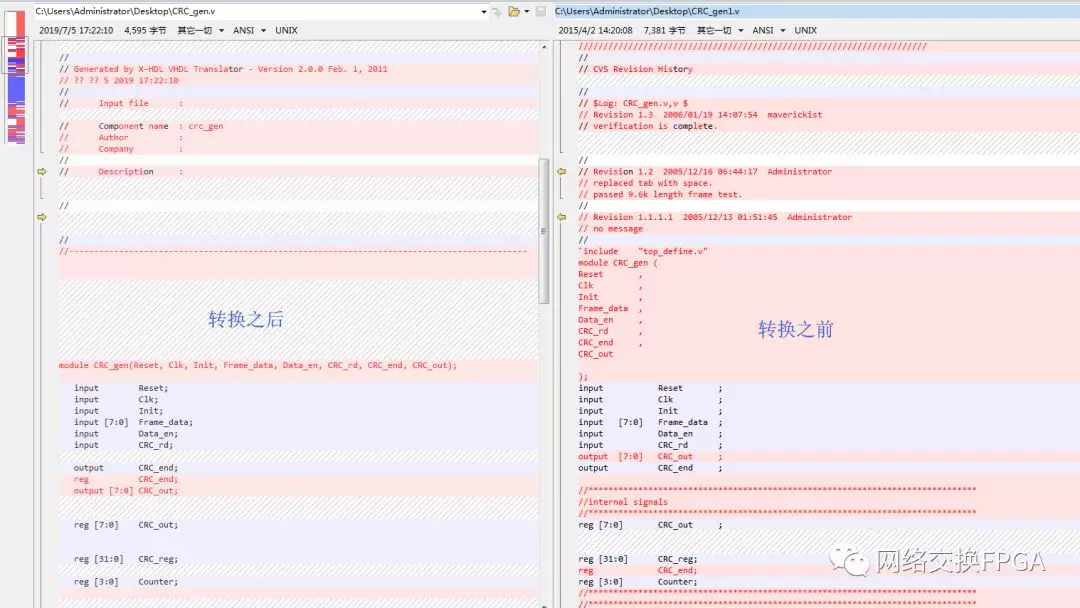Click the 'Generated by X-HDL VHDL Translator' line

click(x=223, y=69)
